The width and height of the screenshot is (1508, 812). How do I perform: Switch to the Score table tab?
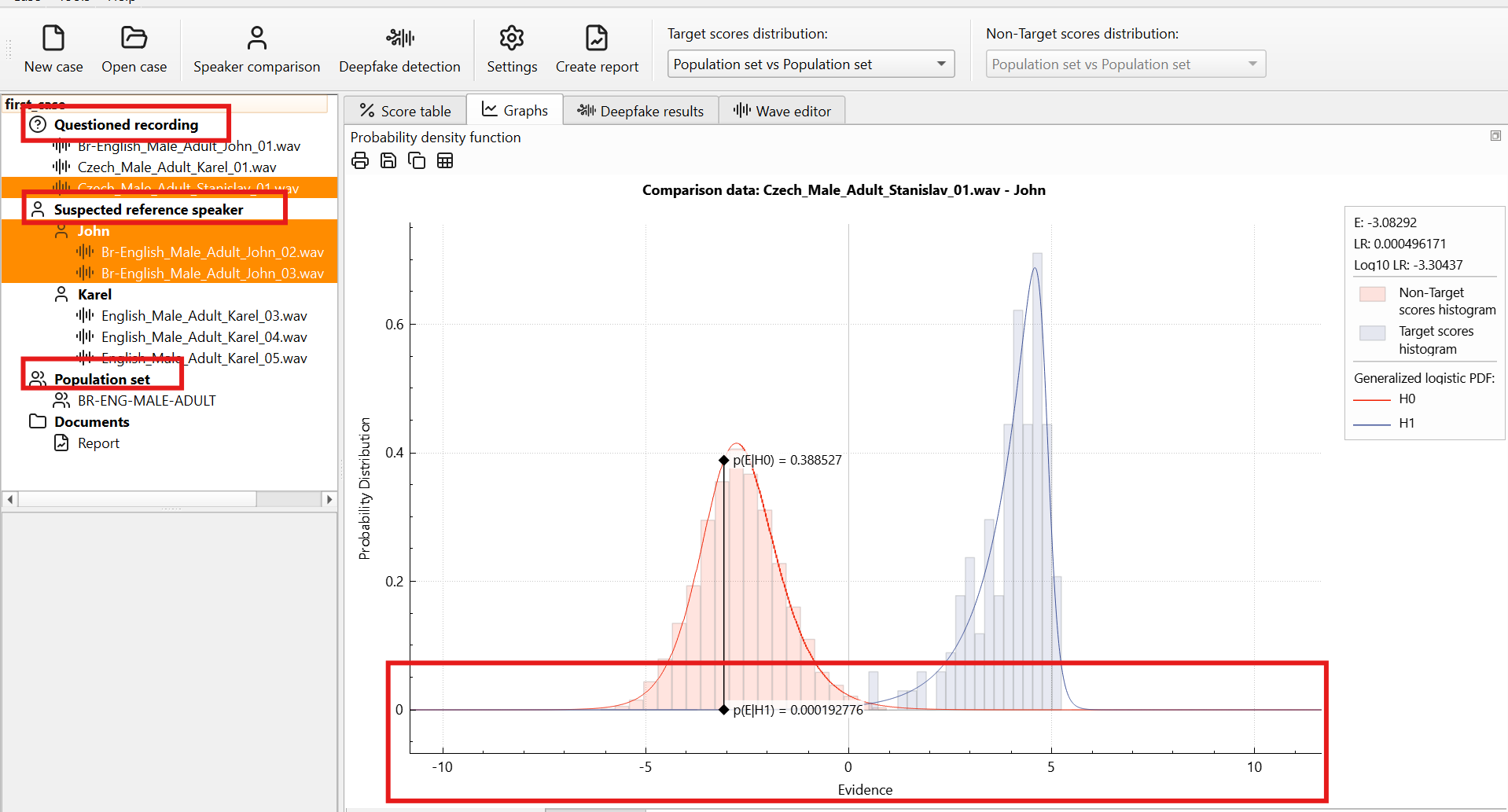pyautogui.click(x=405, y=111)
